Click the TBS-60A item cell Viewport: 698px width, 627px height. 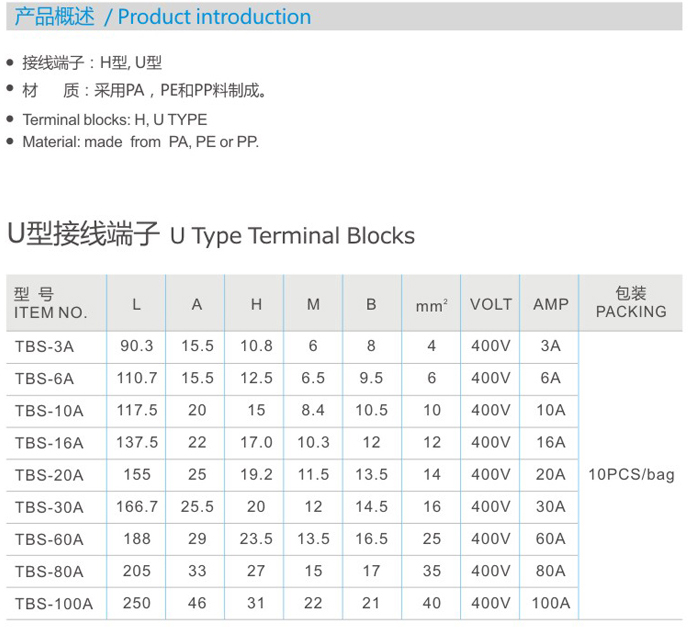(x=48, y=539)
